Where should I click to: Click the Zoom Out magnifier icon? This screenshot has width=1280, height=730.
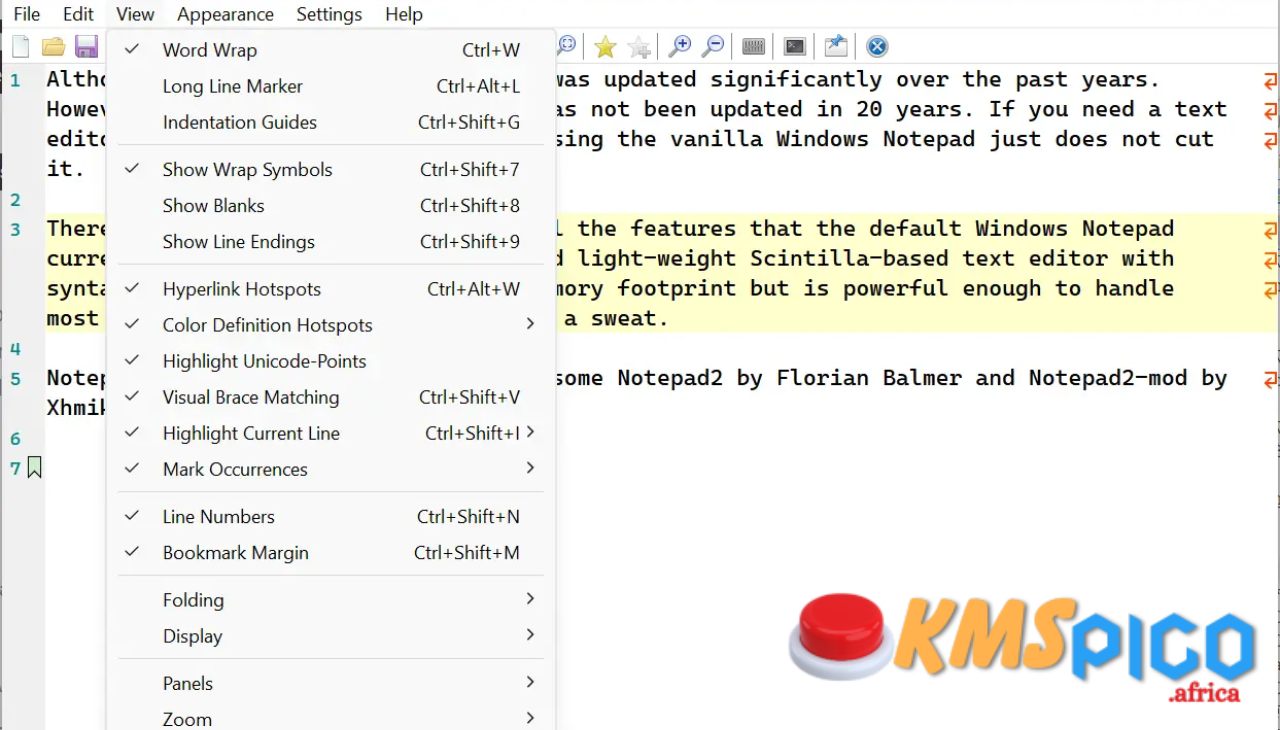coord(713,46)
